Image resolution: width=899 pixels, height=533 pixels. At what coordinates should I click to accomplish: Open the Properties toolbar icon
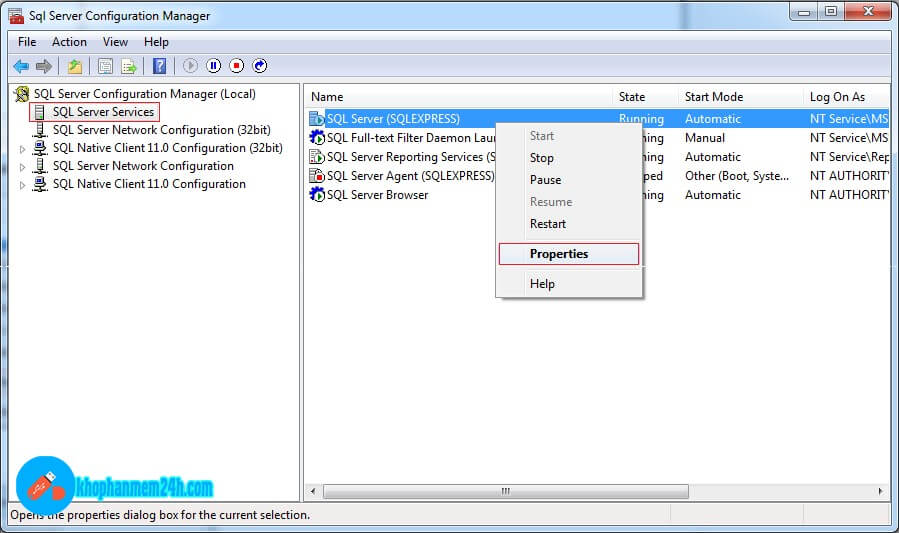(x=105, y=66)
